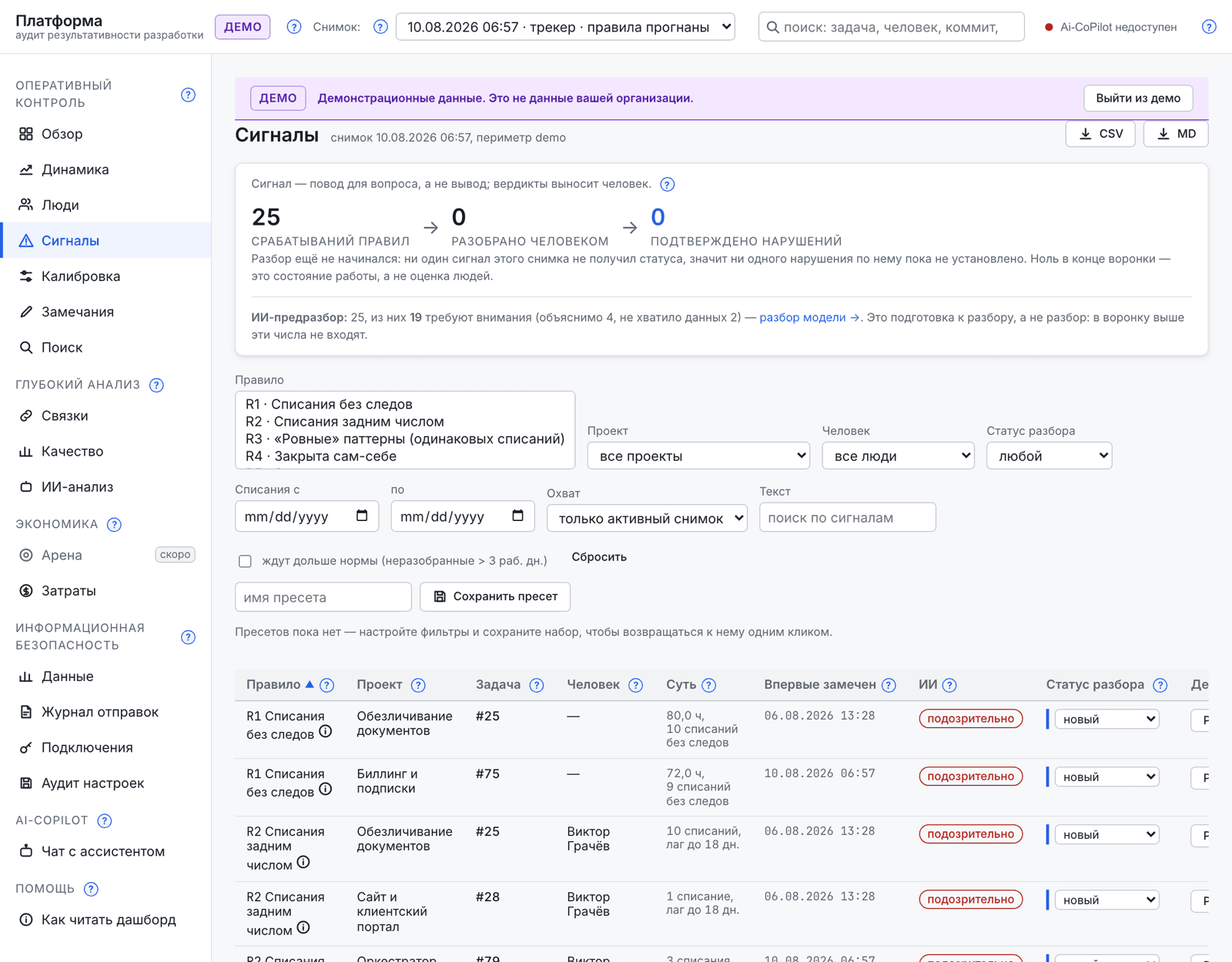Expand the Проект filter dropdown
Image resolution: width=1232 pixels, height=962 pixels.
[698, 456]
